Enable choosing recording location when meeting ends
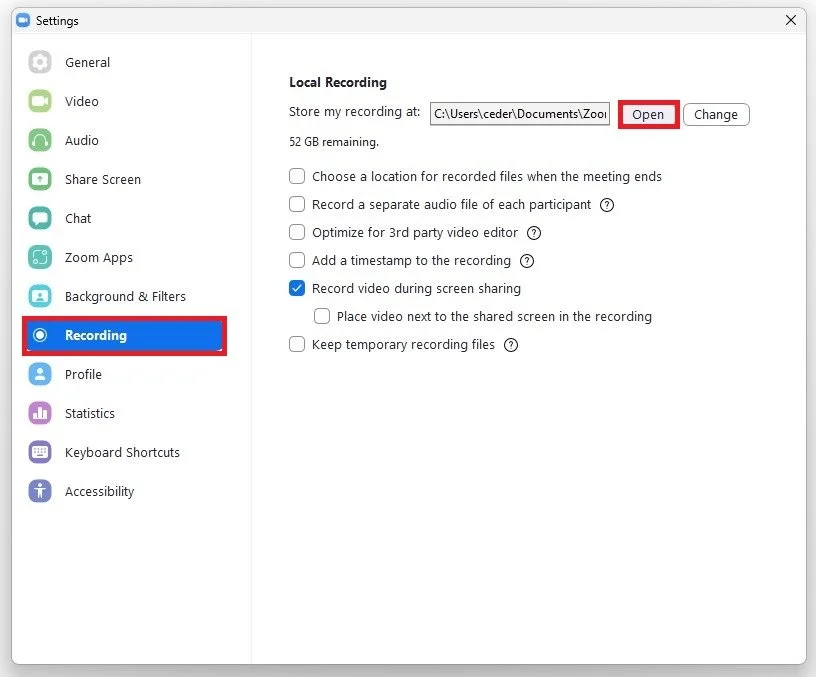Image resolution: width=816 pixels, height=677 pixels. pos(297,176)
